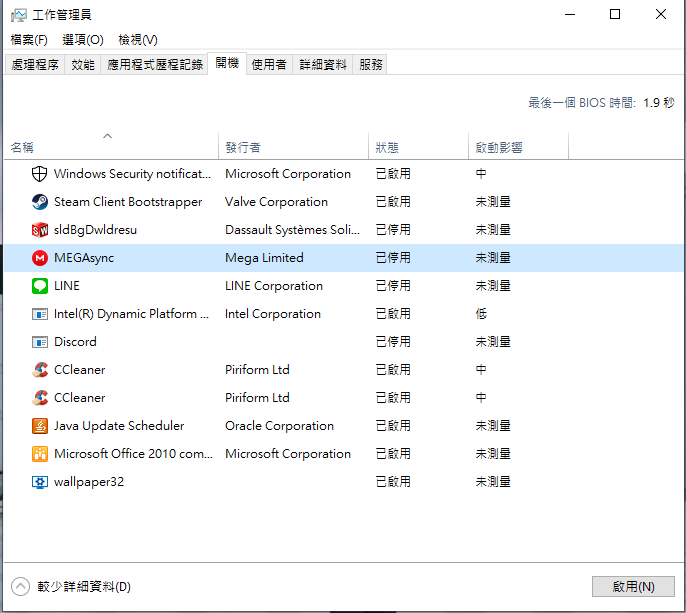Open the 選項(O) menu
This screenshot has height=613, width=686.
tap(83, 40)
